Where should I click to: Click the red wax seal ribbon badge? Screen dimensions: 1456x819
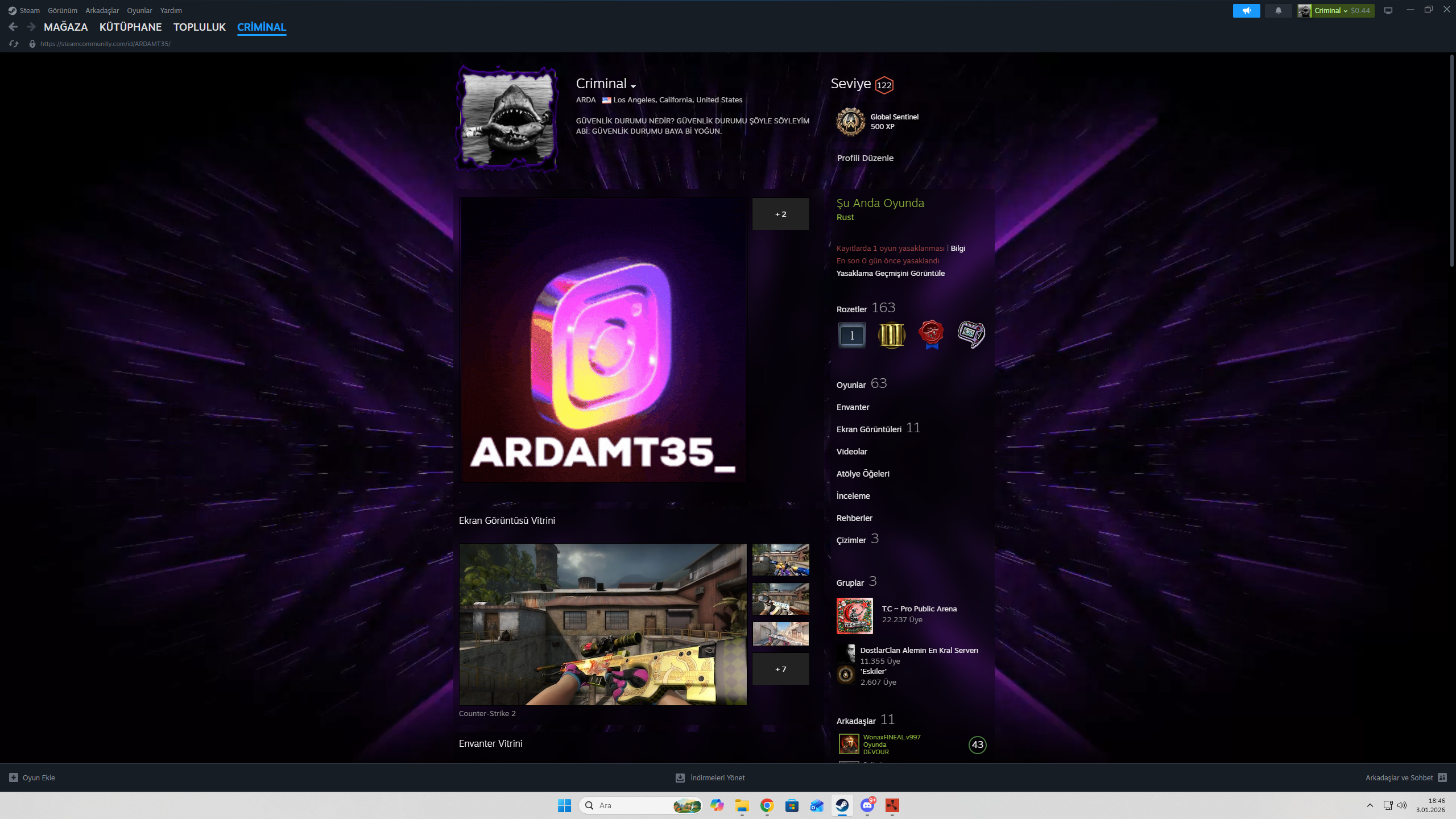click(931, 335)
